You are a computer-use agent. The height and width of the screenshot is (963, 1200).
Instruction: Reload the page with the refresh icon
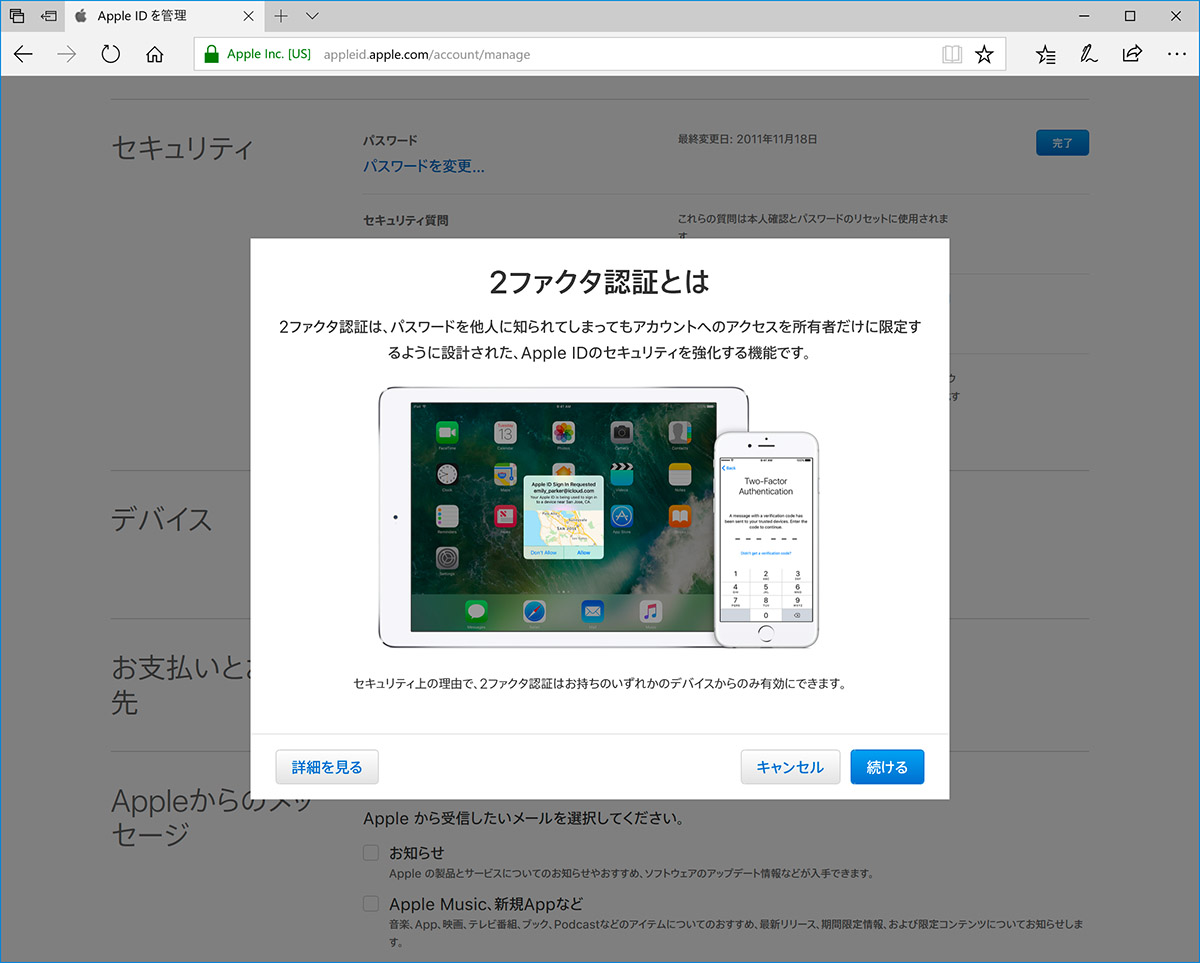111,54
